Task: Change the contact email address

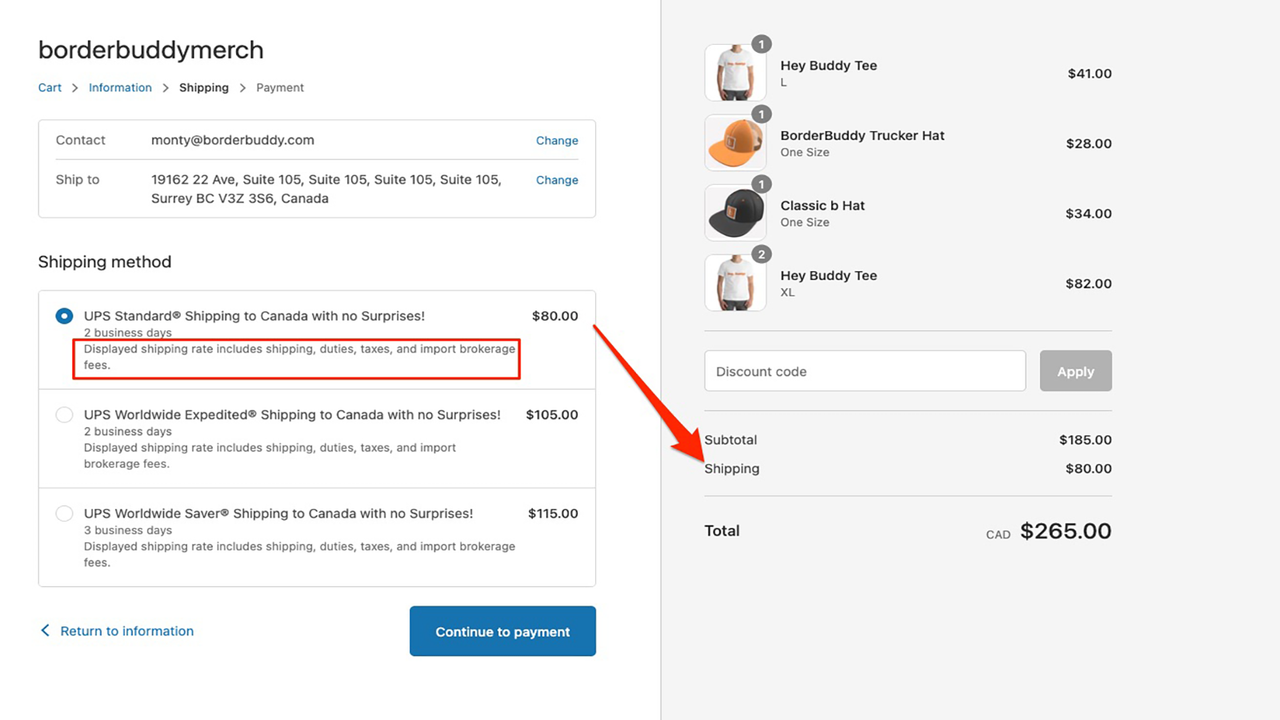Action: (556, 141)
